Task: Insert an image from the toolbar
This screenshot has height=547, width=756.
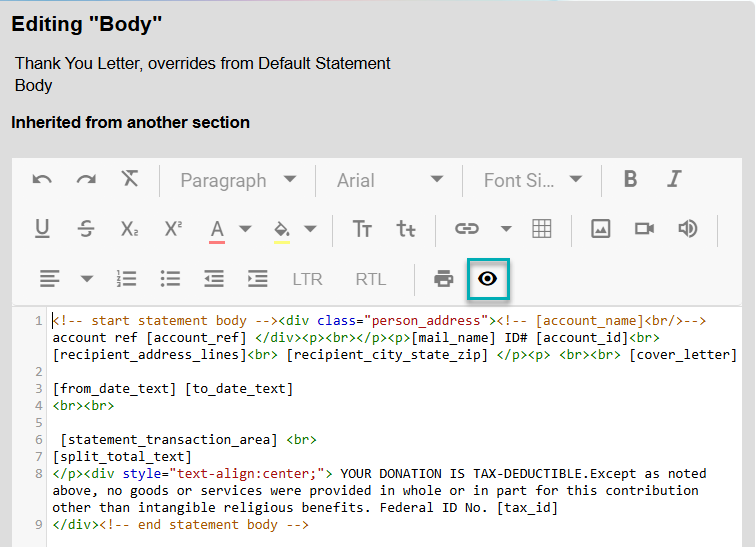Action: [600, 229]
